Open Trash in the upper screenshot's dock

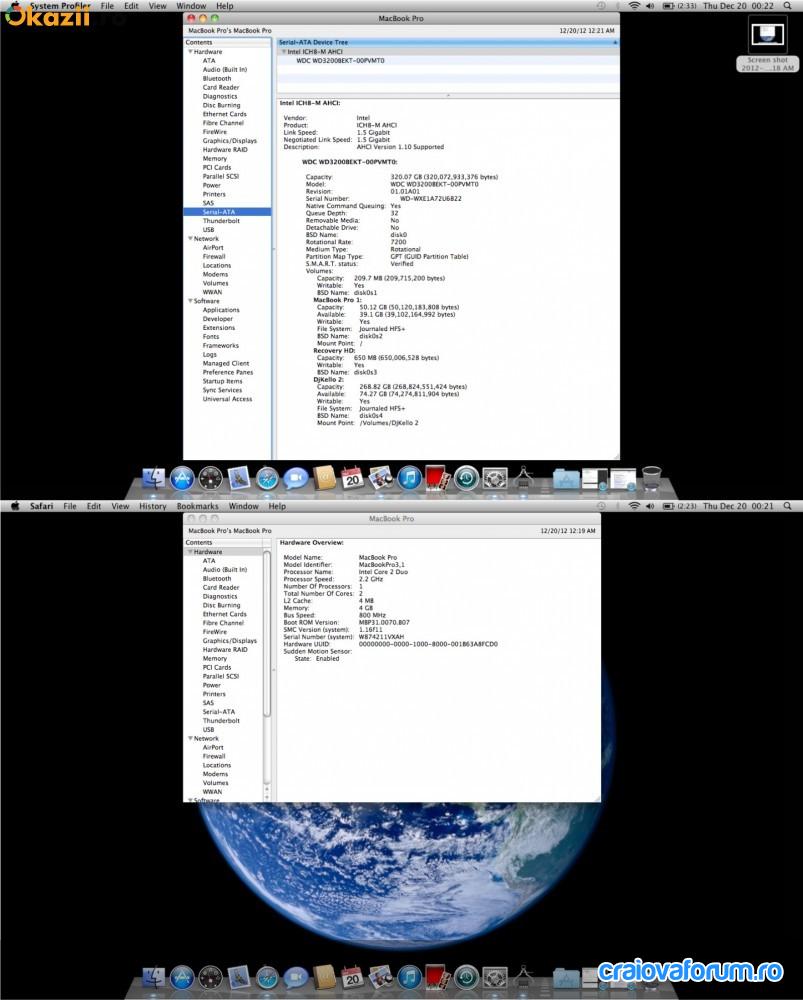click(651, 478)
